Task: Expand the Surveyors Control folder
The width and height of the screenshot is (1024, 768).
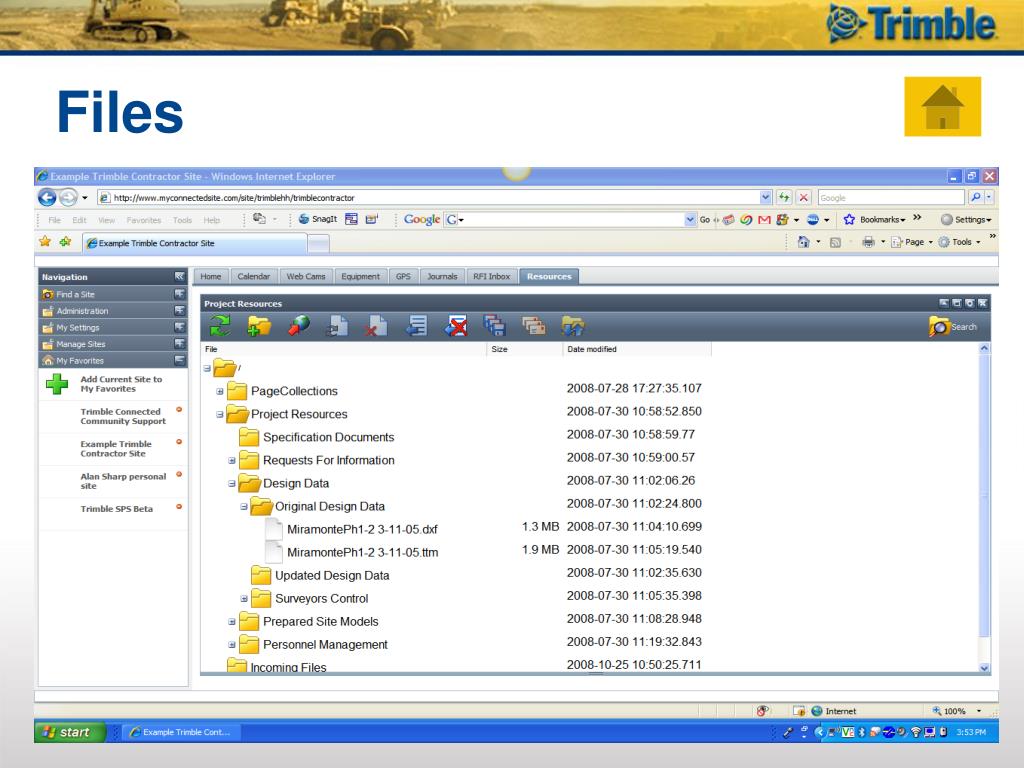Action: click(x=245, y=599)
